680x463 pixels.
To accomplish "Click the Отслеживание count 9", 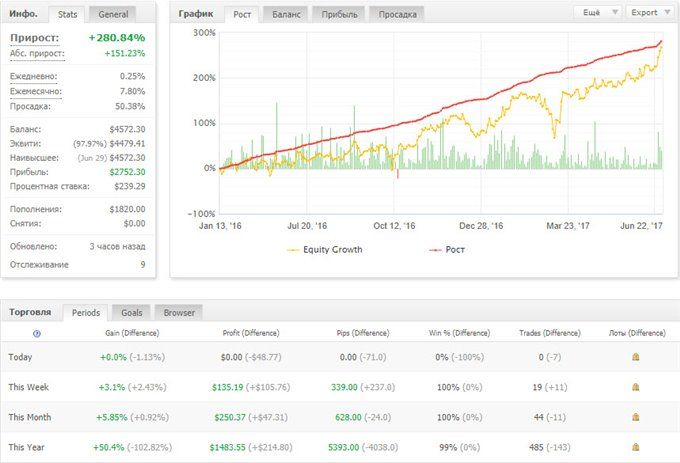I will [x=143, y=264].
